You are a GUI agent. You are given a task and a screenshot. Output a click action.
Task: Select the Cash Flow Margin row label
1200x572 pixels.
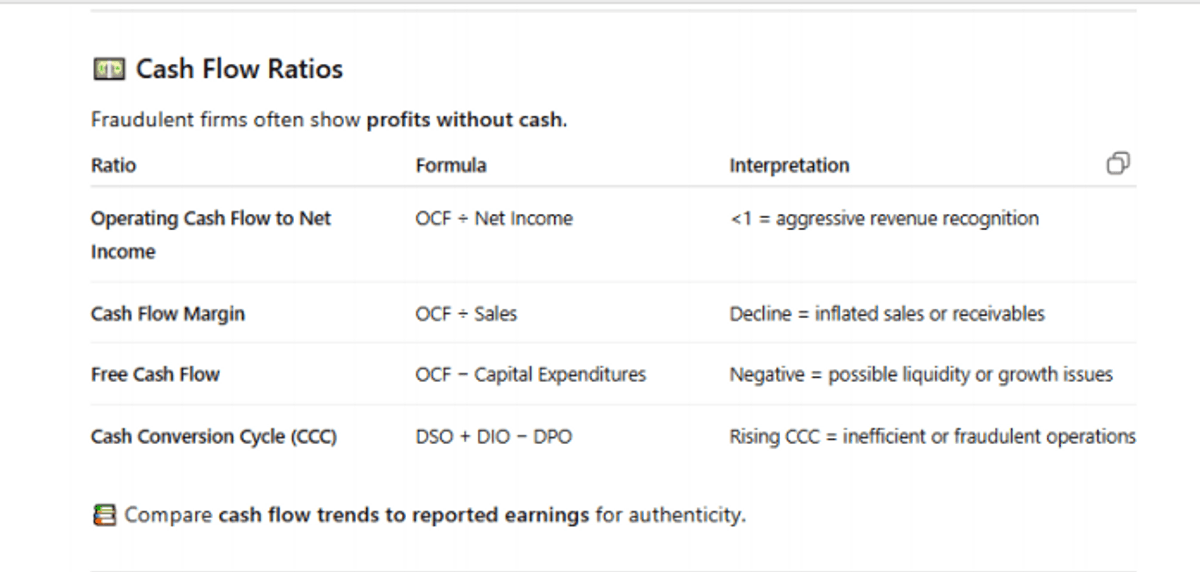(x=167, y=314)
